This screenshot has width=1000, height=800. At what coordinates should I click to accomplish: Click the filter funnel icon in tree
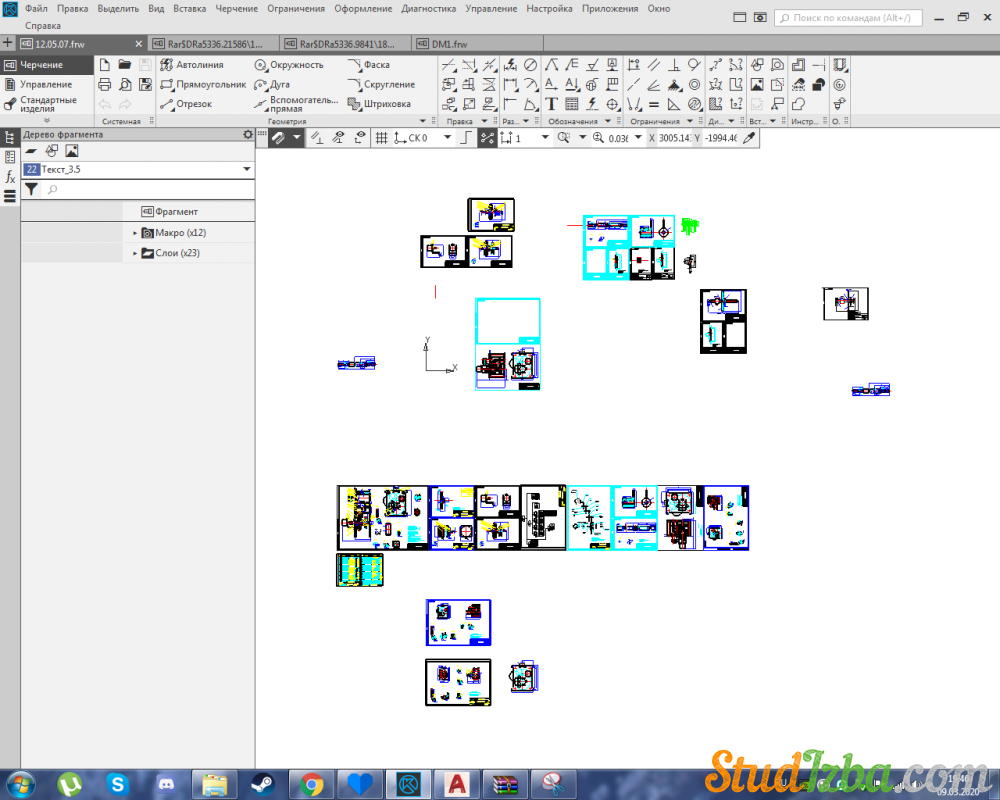coord(31,189)
